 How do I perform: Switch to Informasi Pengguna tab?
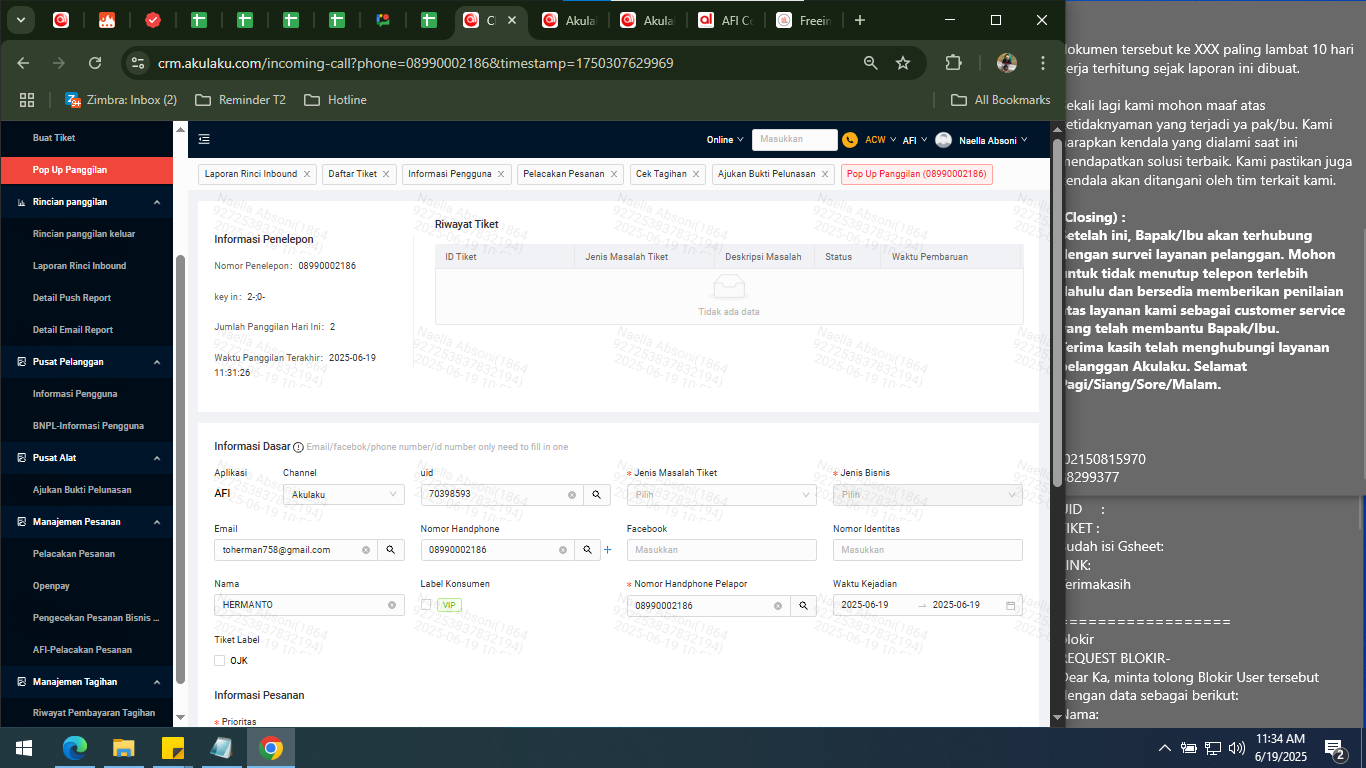pyautogui.click(x=450, y=174)
